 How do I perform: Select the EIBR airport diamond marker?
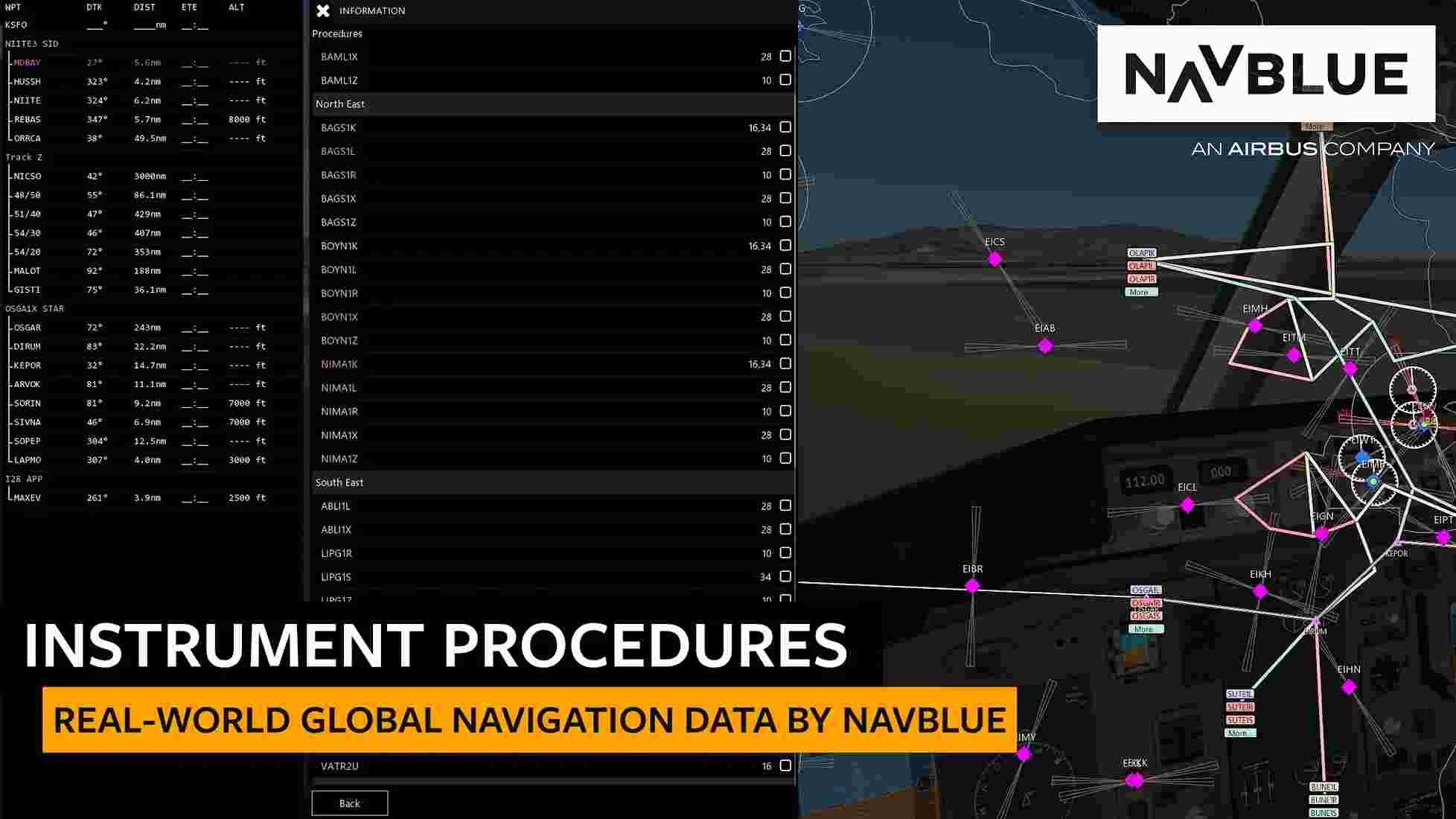[972, 586]
